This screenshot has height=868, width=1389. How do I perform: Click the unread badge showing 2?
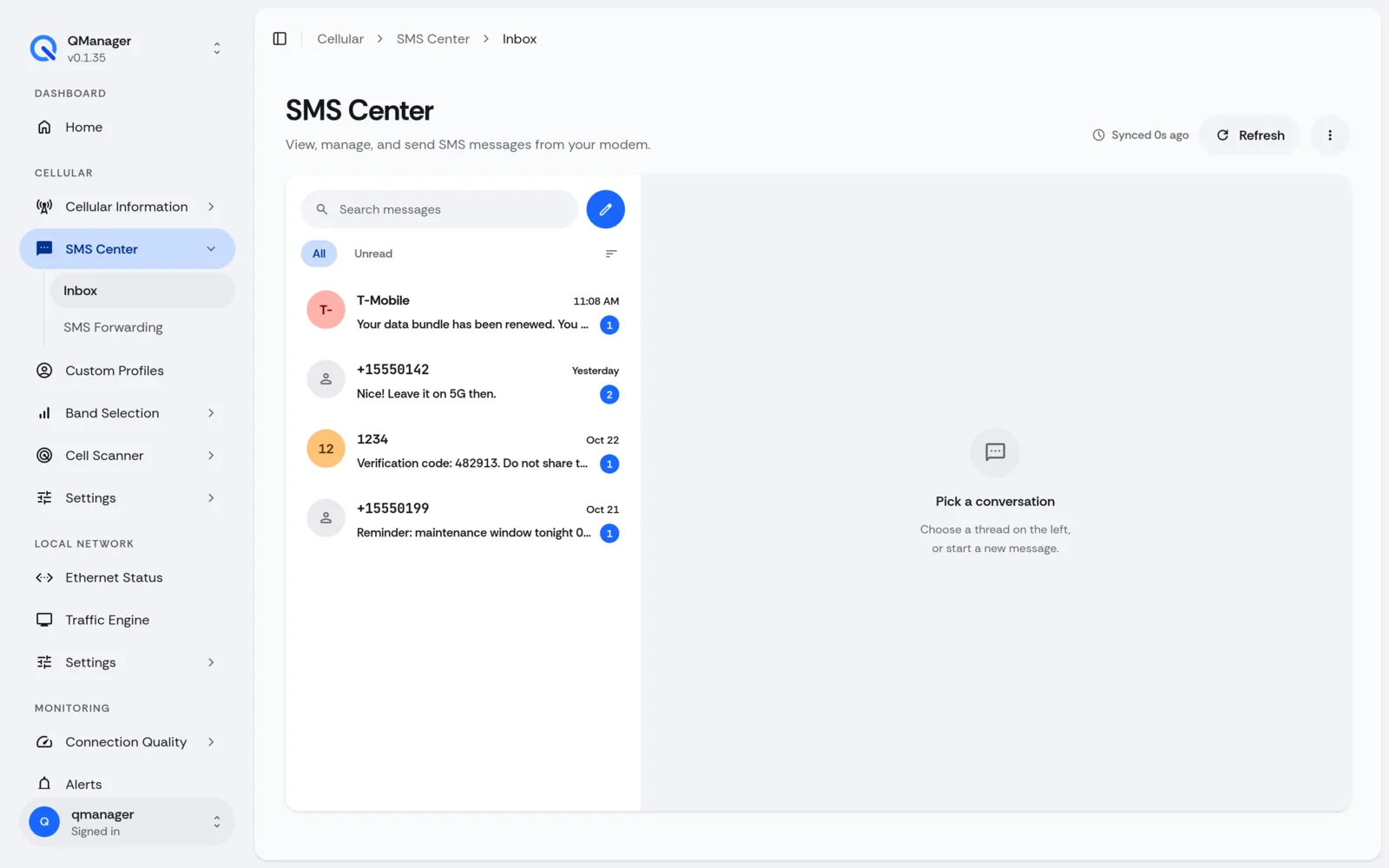pos(609,394)
